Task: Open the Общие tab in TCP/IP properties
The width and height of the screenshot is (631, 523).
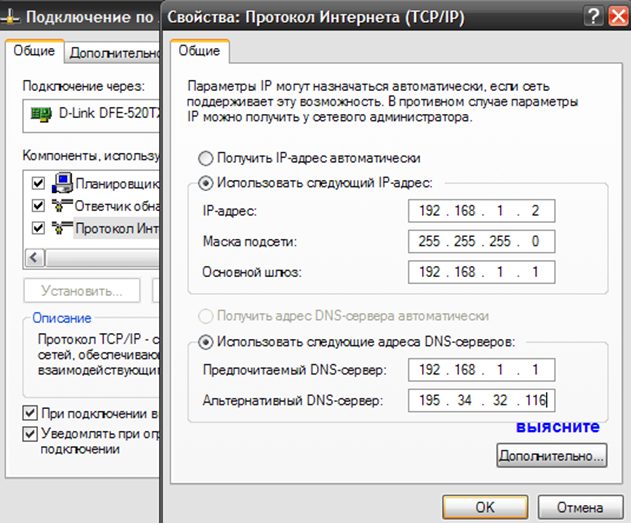Action: [200, 51]
